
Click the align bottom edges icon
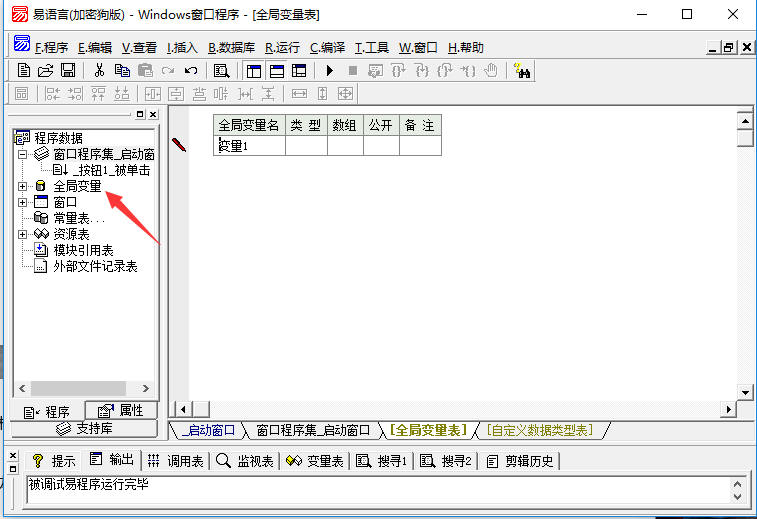coord(122,94)
